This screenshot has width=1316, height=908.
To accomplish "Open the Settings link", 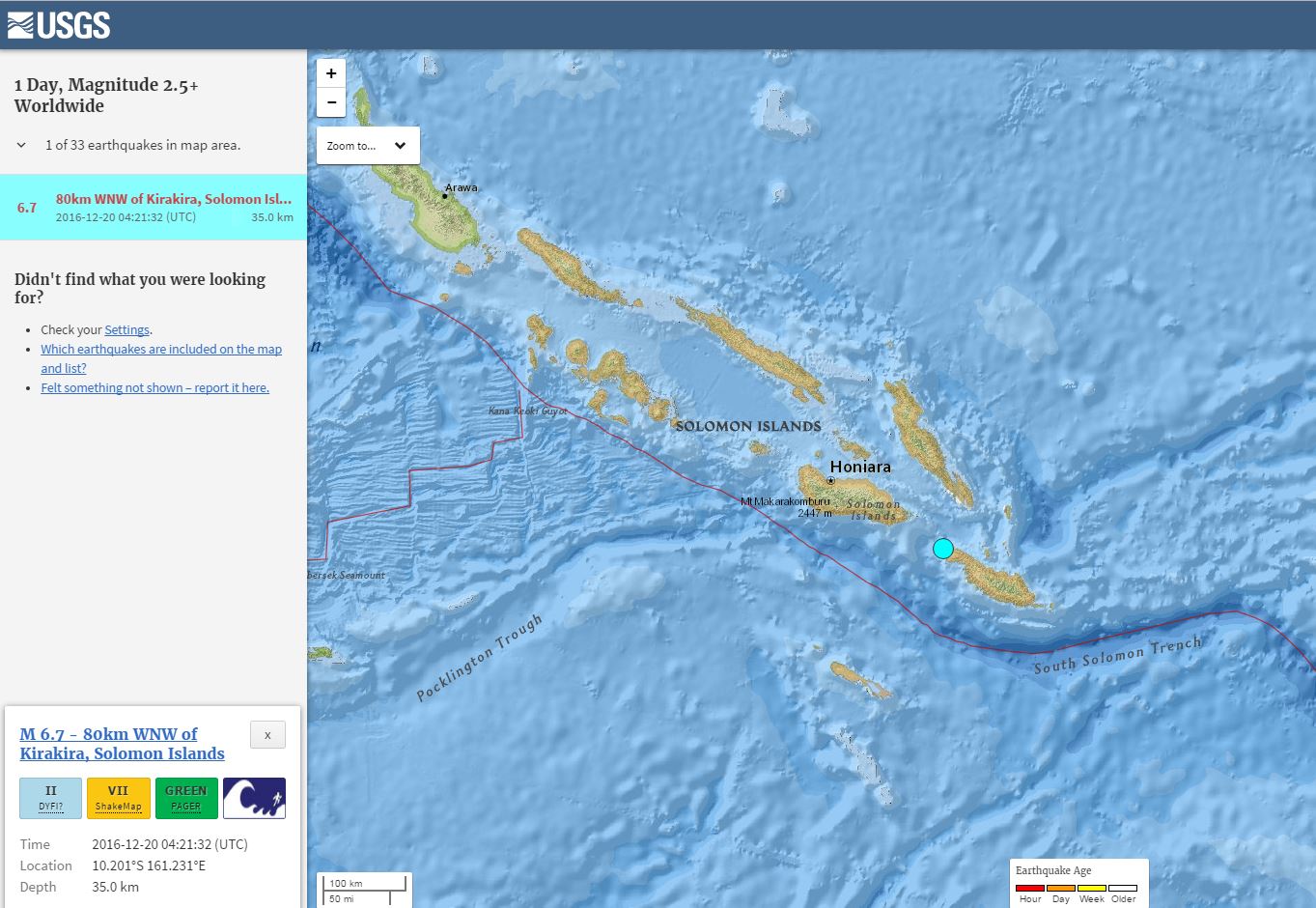I will (126, 330).
